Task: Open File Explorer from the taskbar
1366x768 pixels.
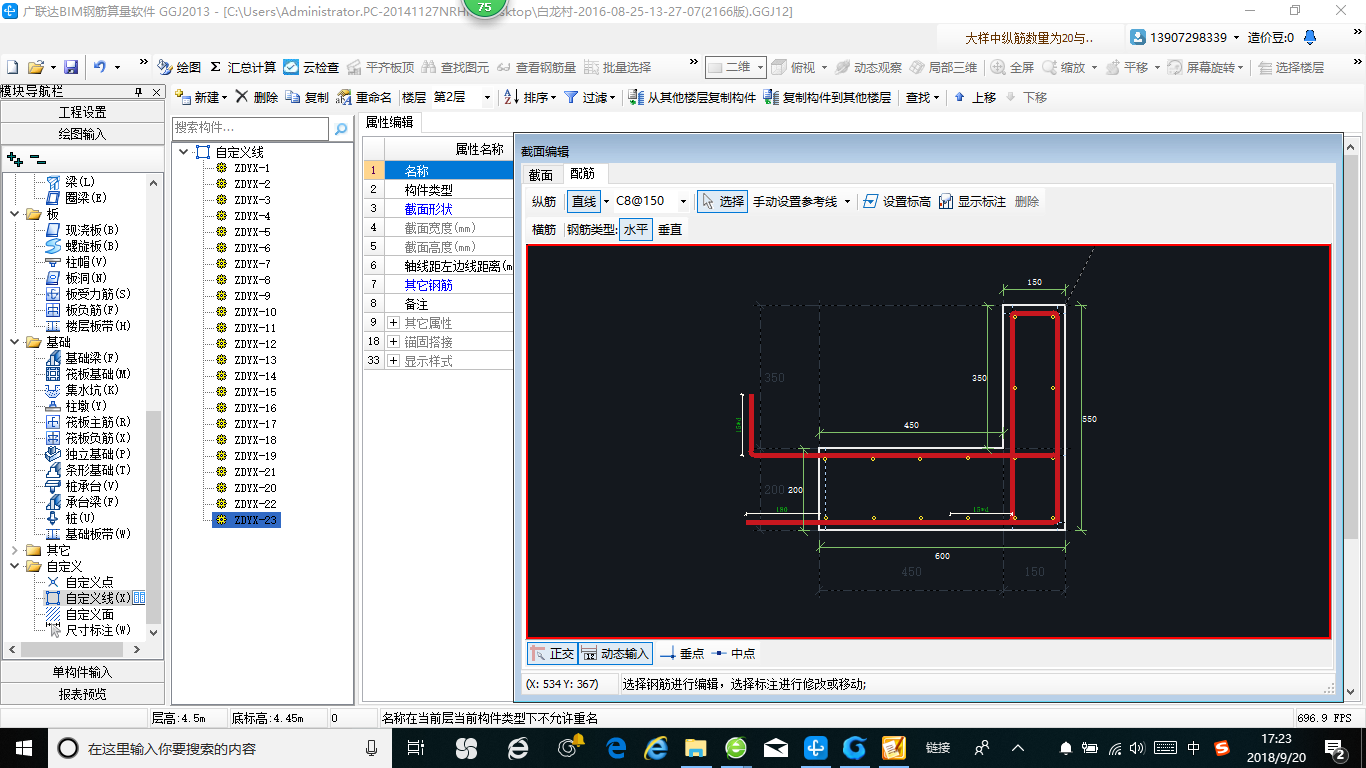Action: point(695,747)
